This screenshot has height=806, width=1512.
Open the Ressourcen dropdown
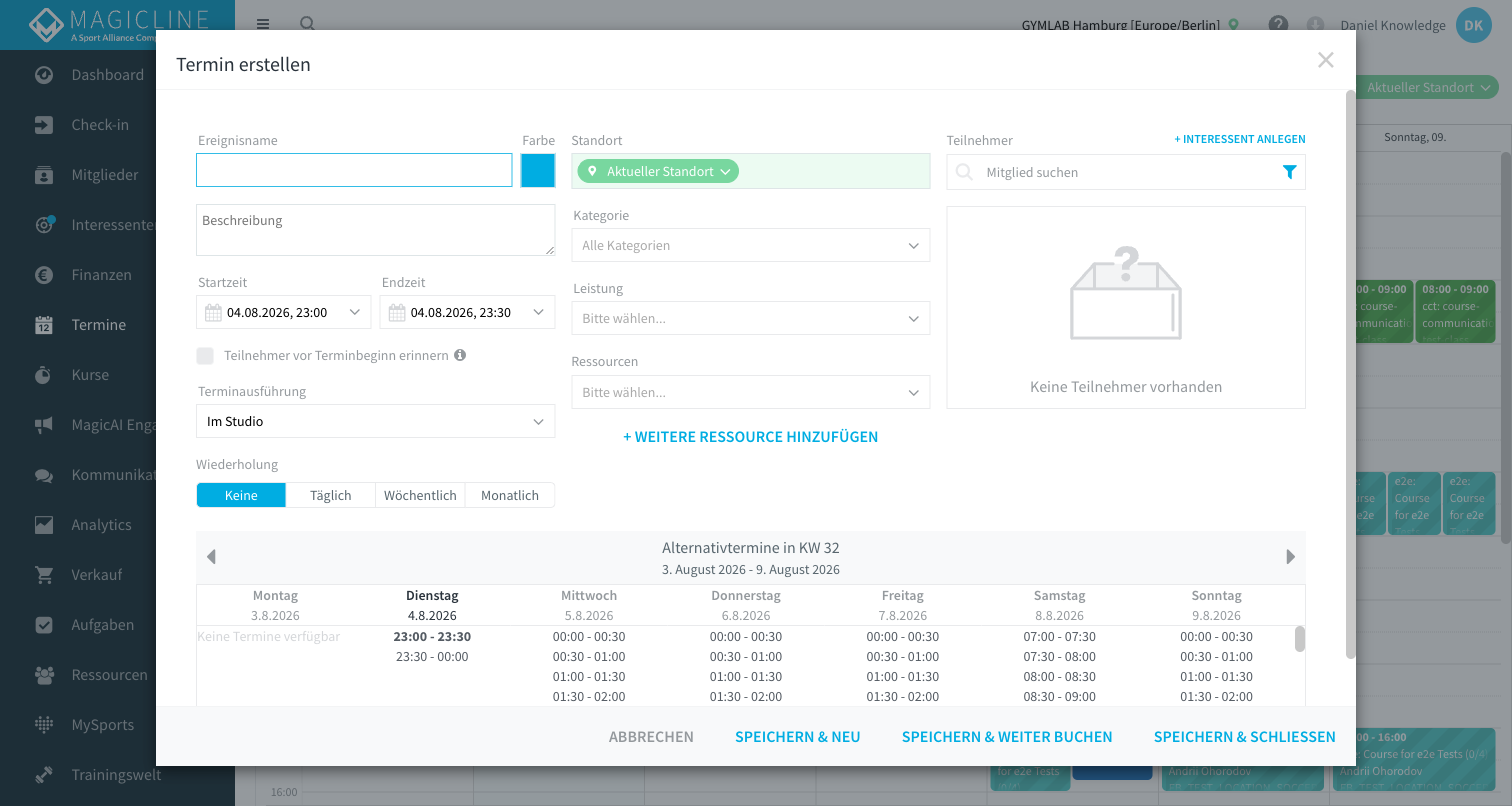[x=751, y=392]
